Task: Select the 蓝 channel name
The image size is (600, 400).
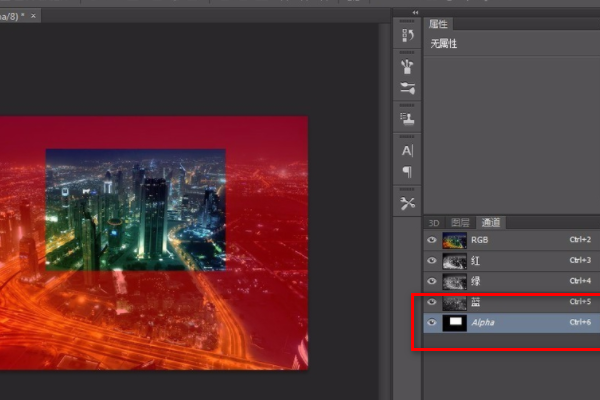Action: point(476,302)
